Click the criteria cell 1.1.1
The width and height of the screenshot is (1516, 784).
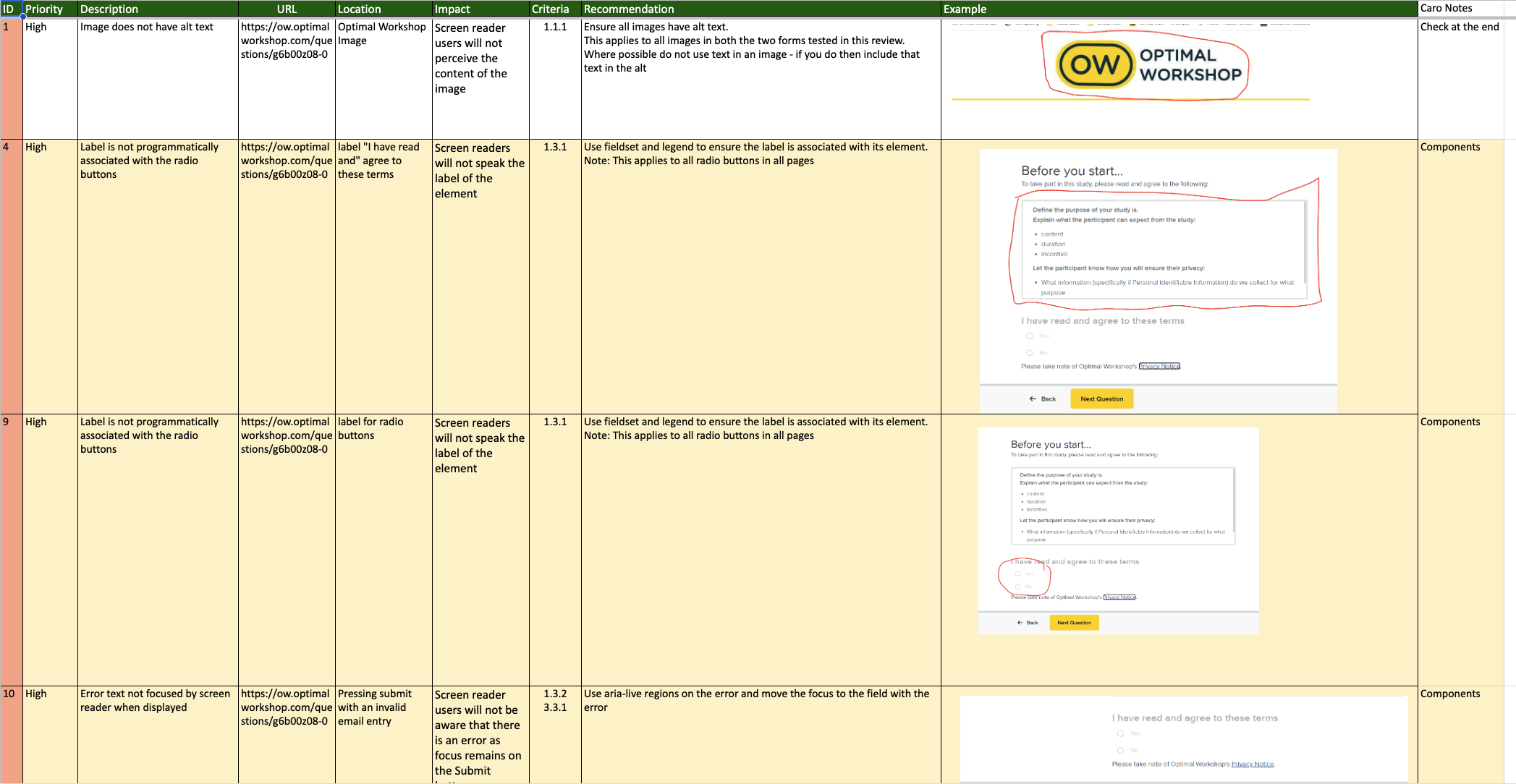pyautogui.click(x=555, y=78)
